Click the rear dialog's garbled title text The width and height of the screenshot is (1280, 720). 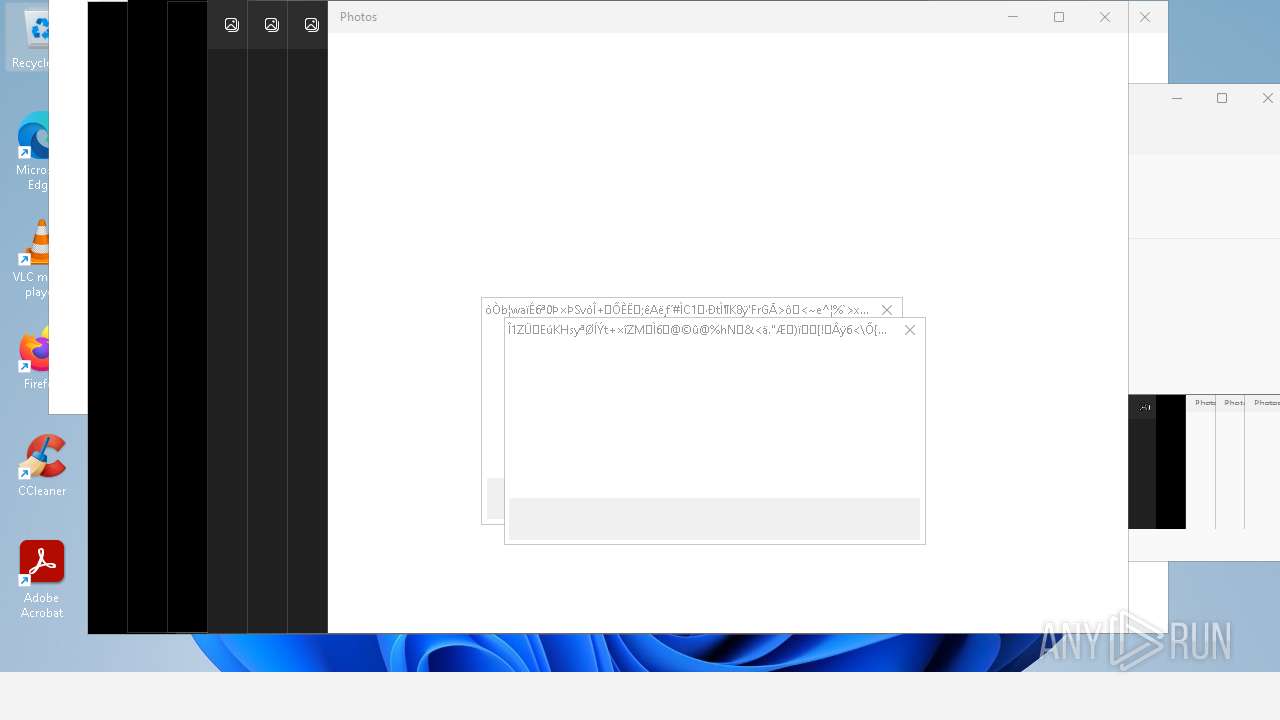click(677, 310)
